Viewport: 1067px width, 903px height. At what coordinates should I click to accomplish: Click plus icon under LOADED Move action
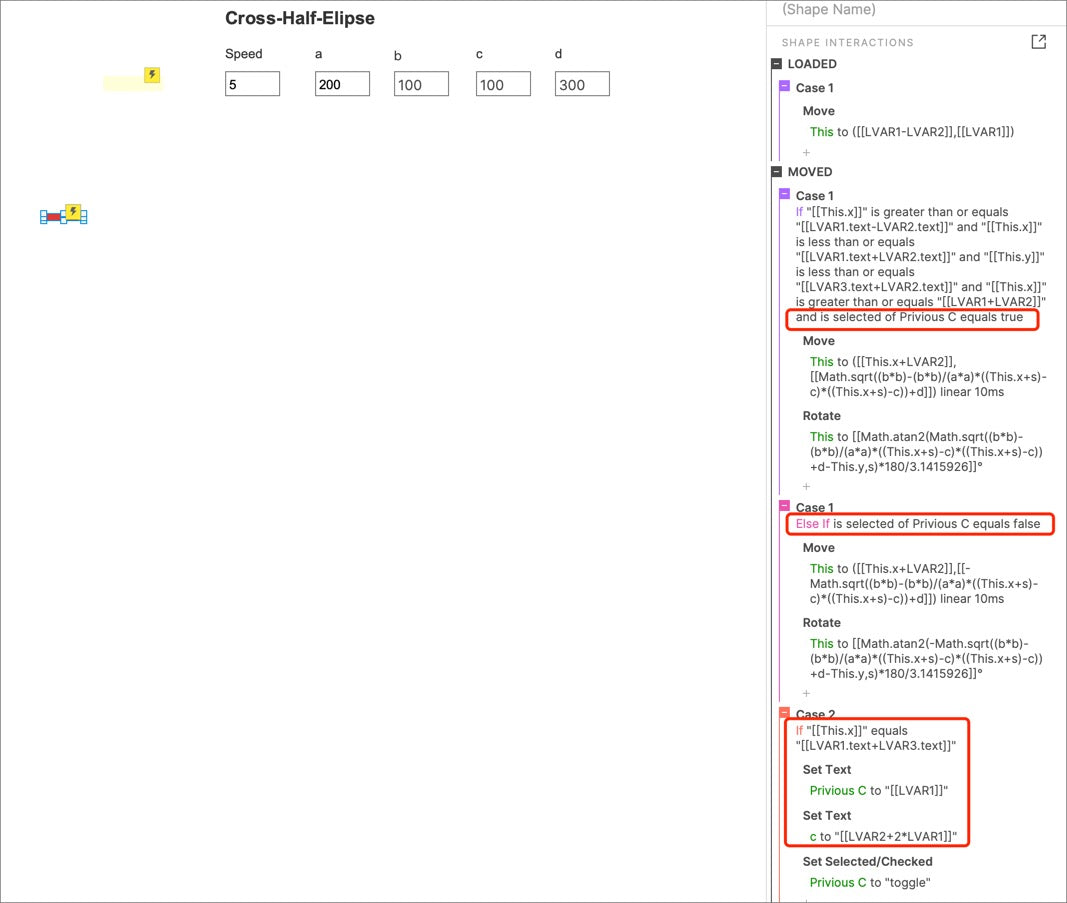[807, 153]
